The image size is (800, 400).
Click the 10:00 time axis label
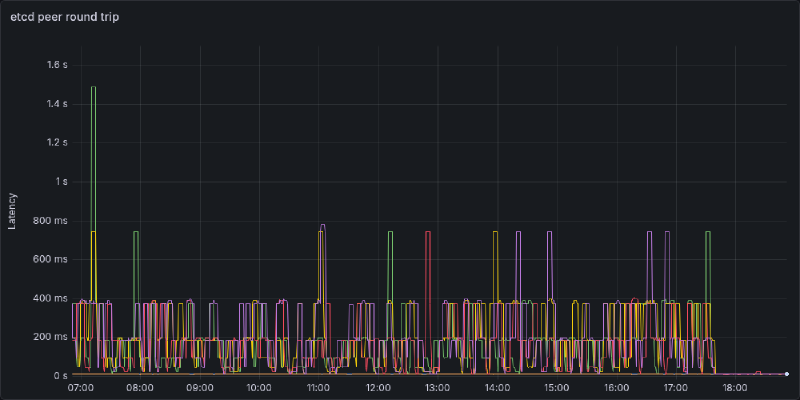point(260,388)
